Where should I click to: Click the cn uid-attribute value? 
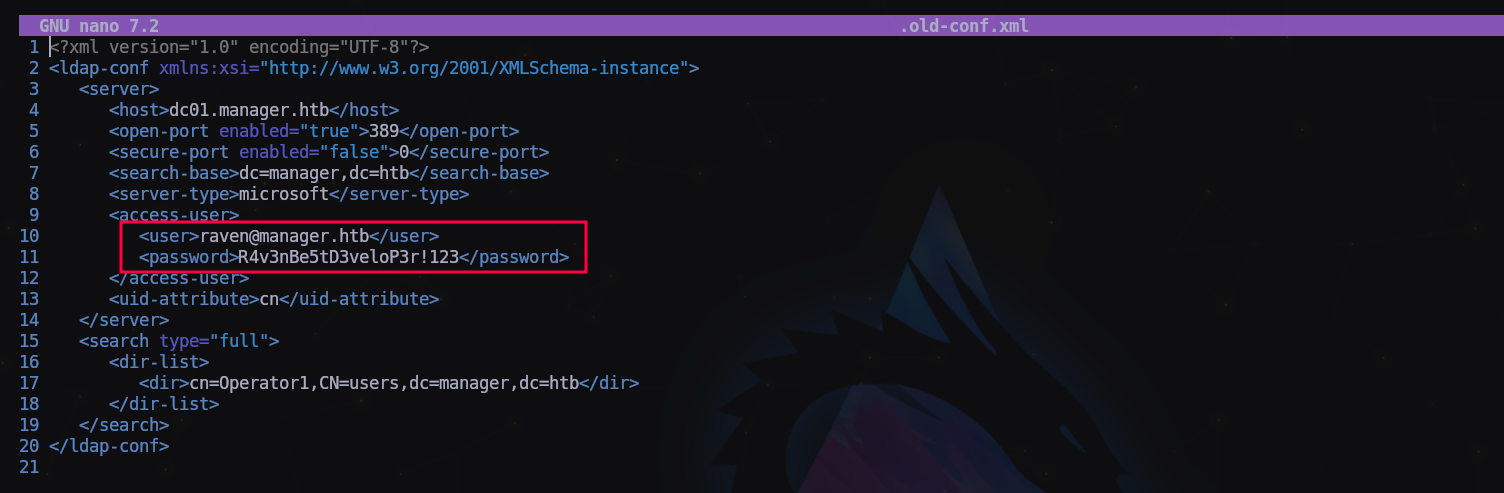click(269, 299)
